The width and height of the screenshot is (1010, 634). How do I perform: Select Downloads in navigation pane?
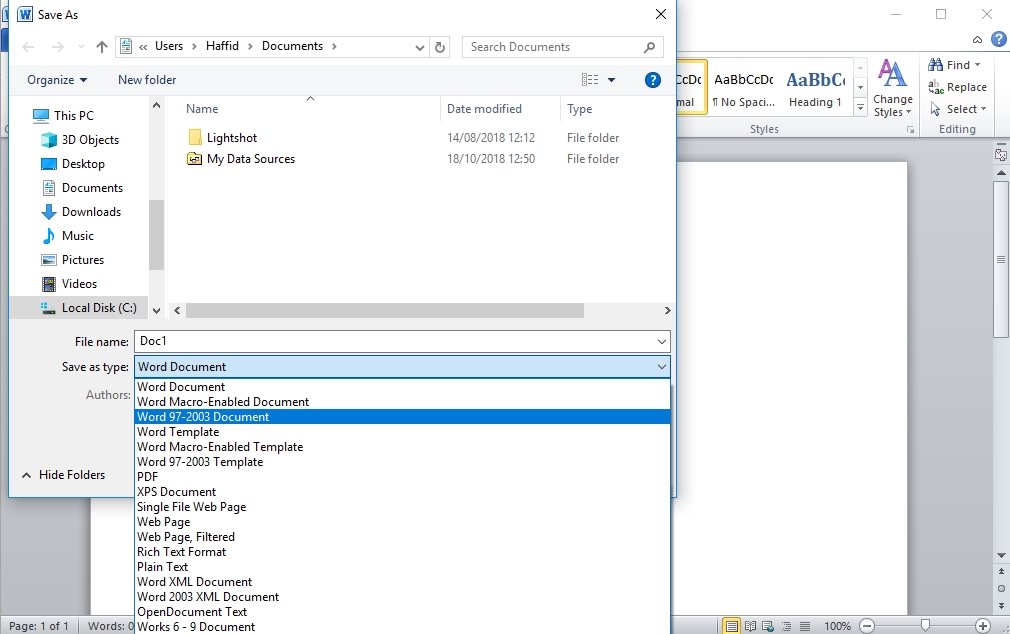pyautogui.click(x=91, y=212)
